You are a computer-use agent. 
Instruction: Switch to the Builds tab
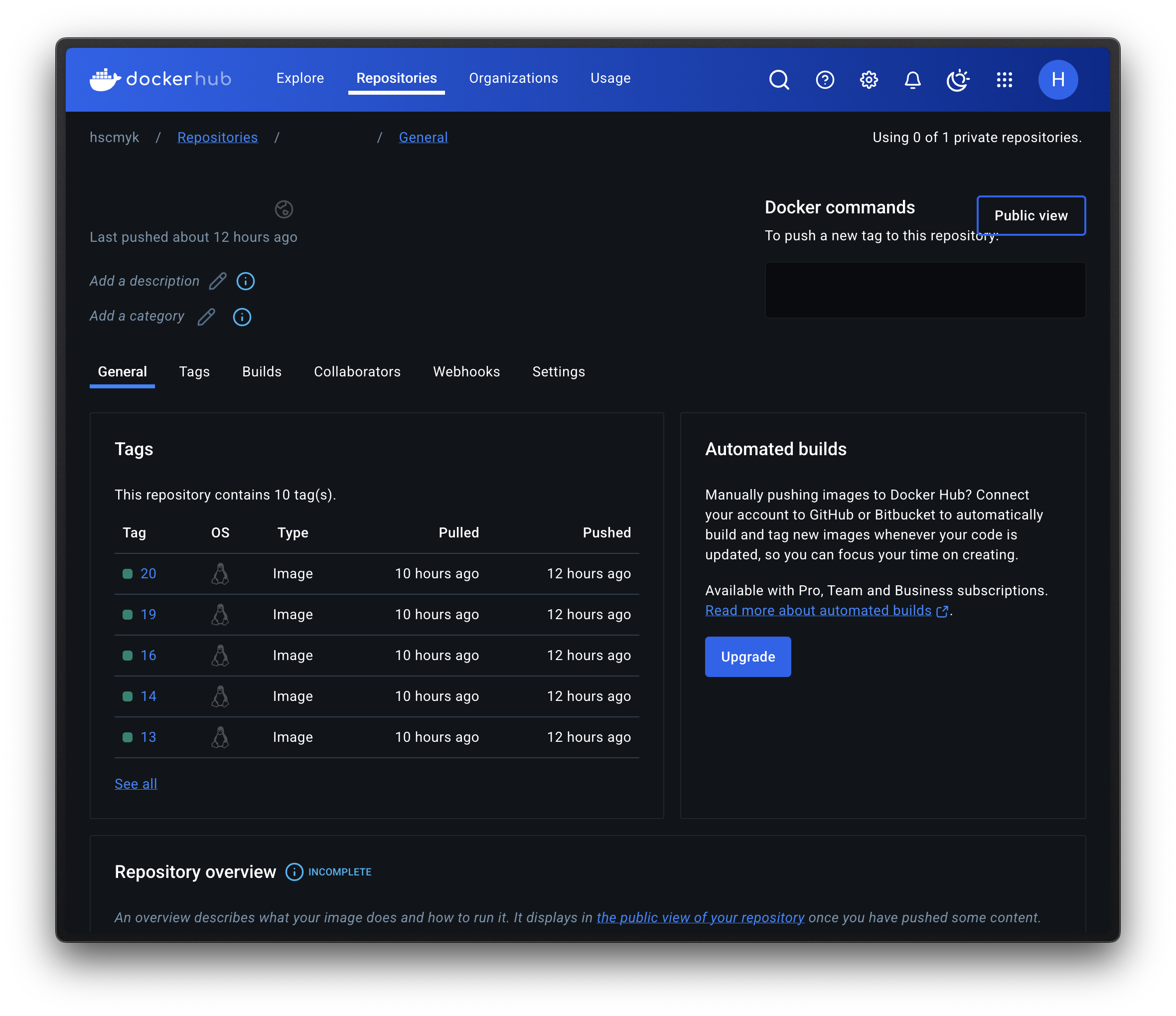tap(262, 371)
